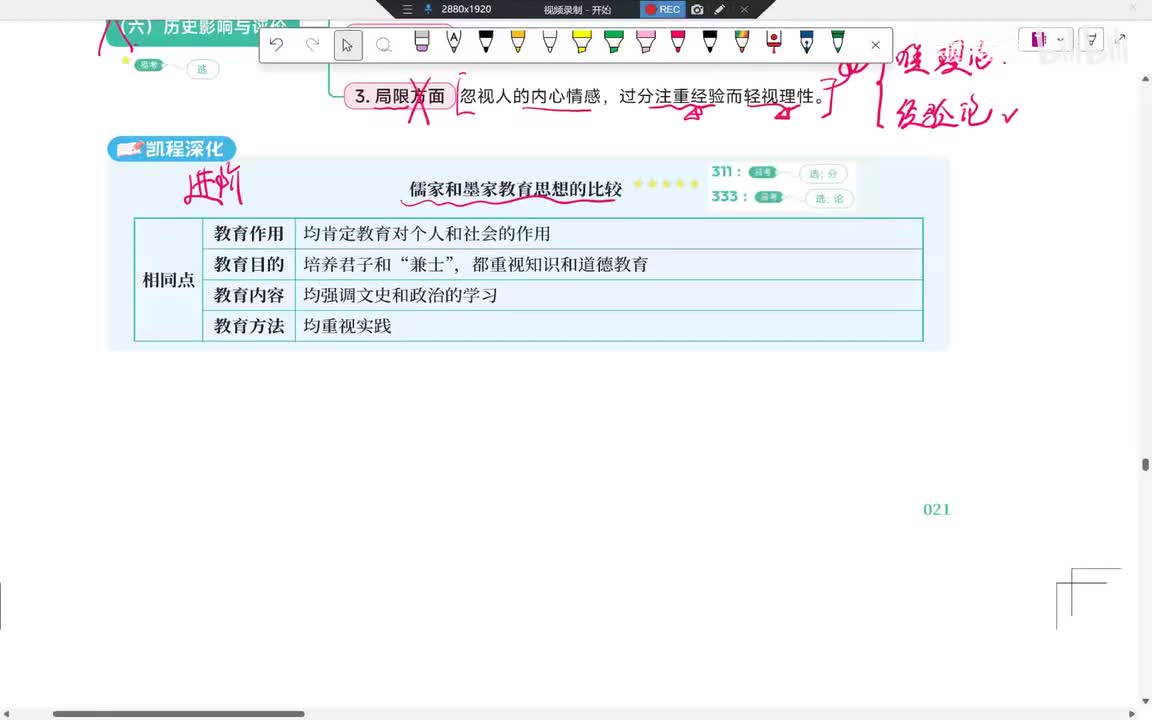Click the button right of the notebook dropdown

point(1092,39)
